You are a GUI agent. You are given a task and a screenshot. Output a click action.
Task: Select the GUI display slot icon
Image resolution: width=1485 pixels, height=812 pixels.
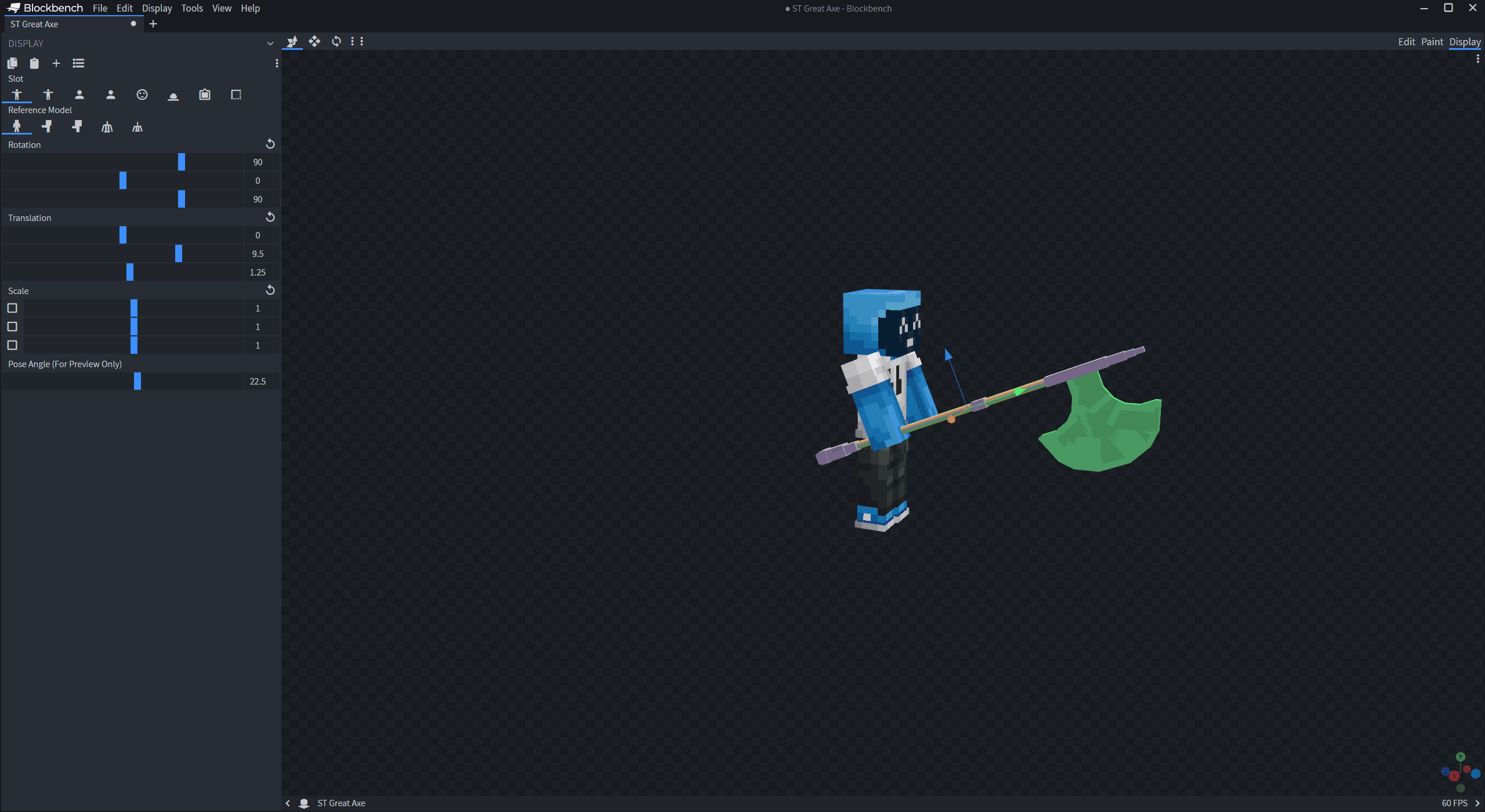(x=236, y=95)
